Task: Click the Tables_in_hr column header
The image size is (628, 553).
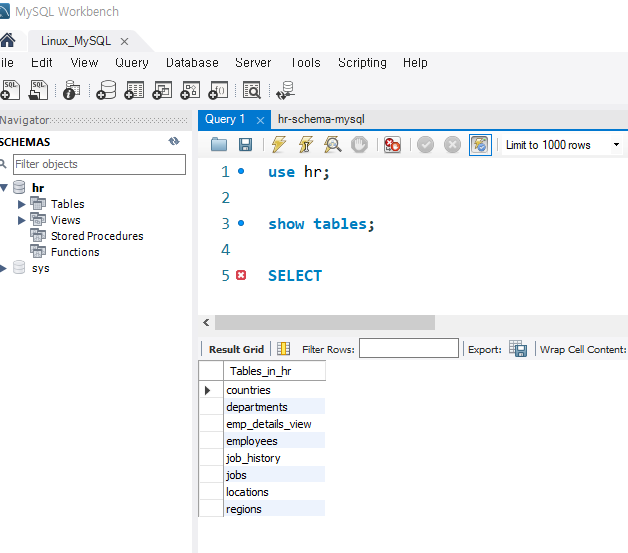Action: 274,371
